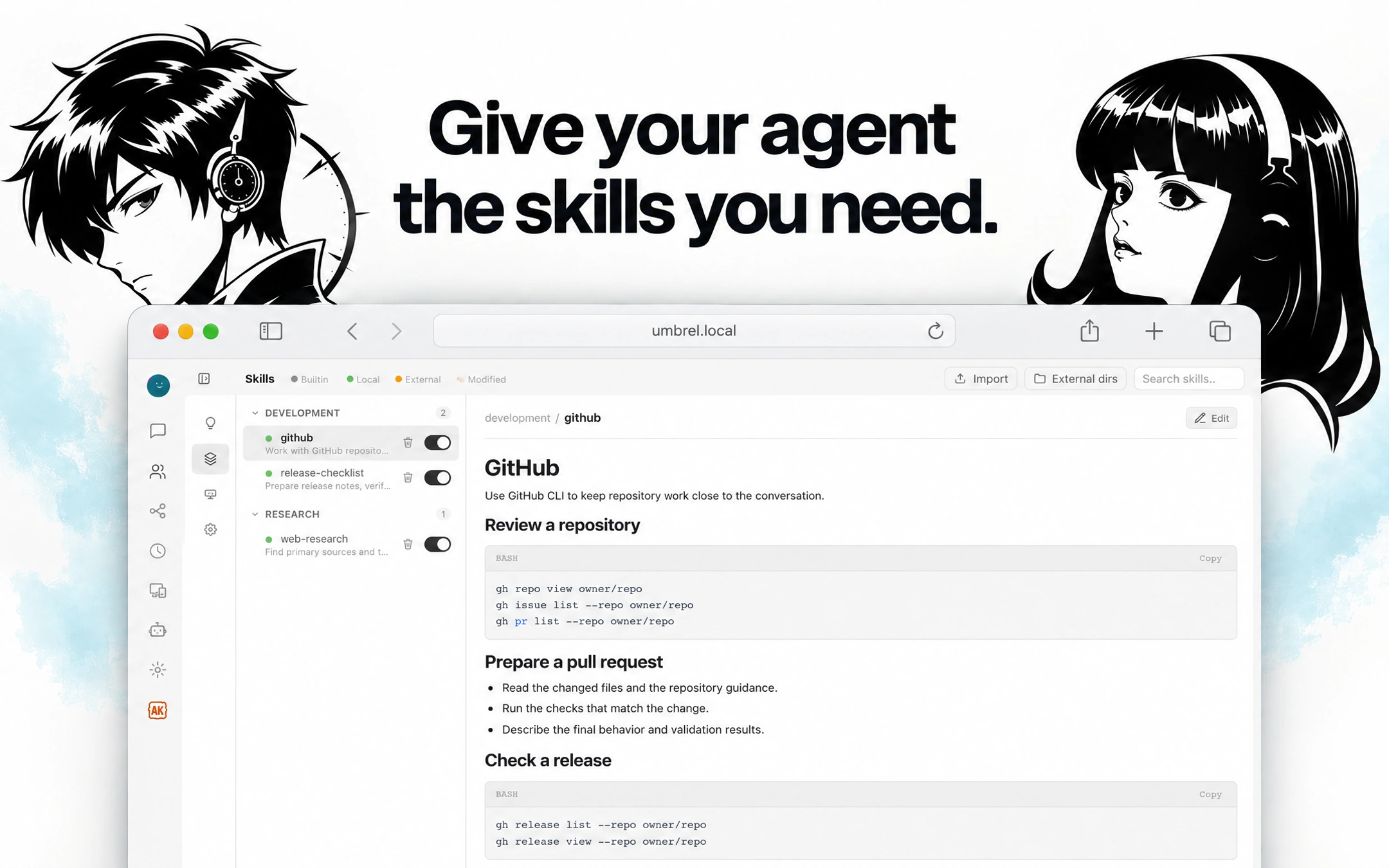Screen dimensions: 1389x868
Task: Open the people/users icon in sidebar
Action: coord(158,471)
